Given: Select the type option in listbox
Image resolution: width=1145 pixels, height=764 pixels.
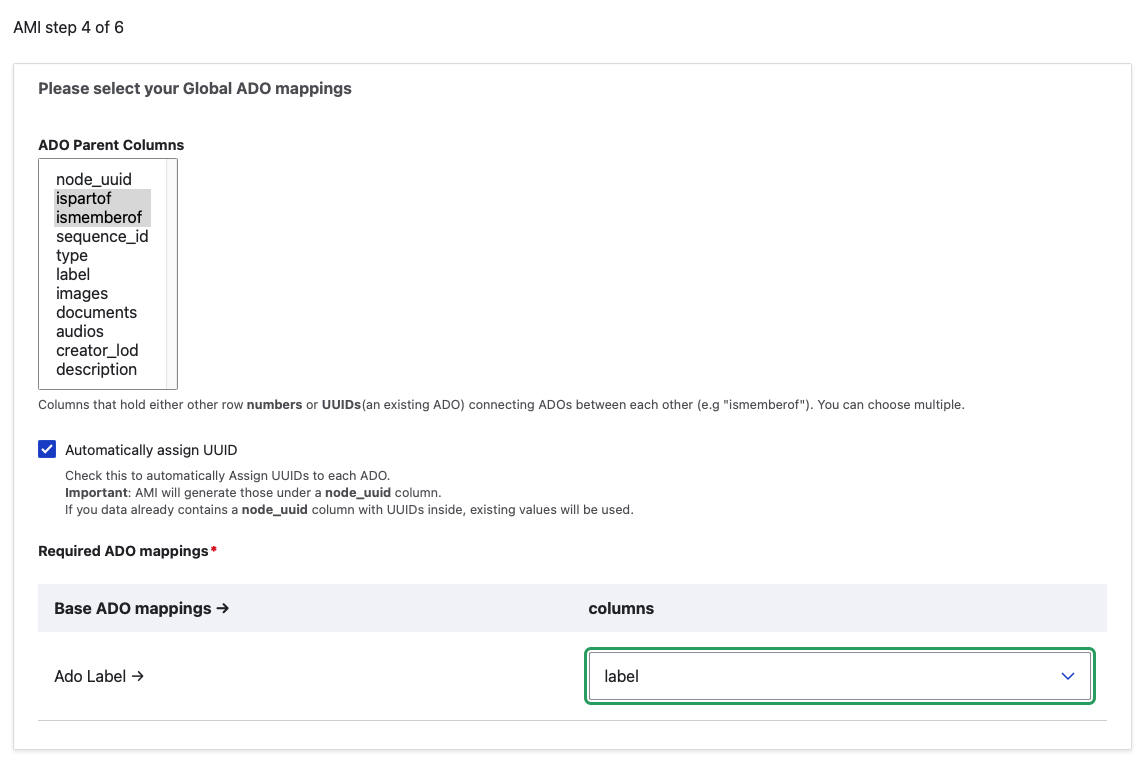Looking at the screenshot, I should pos(72,256).
